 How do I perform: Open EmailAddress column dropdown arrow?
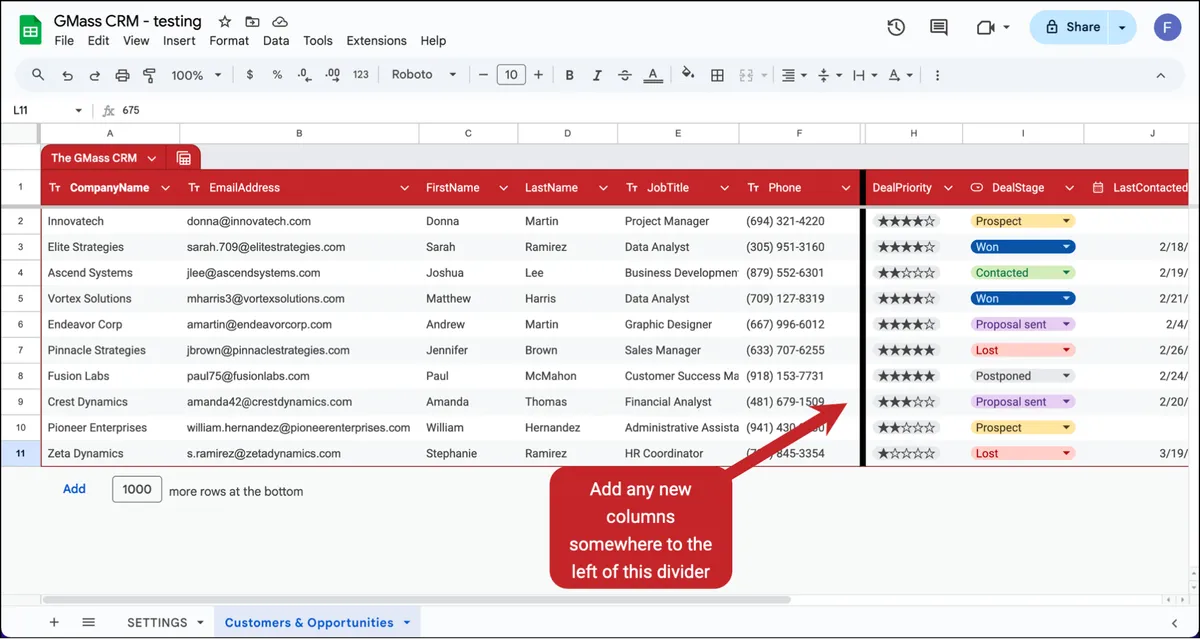[x=405, y=188]
